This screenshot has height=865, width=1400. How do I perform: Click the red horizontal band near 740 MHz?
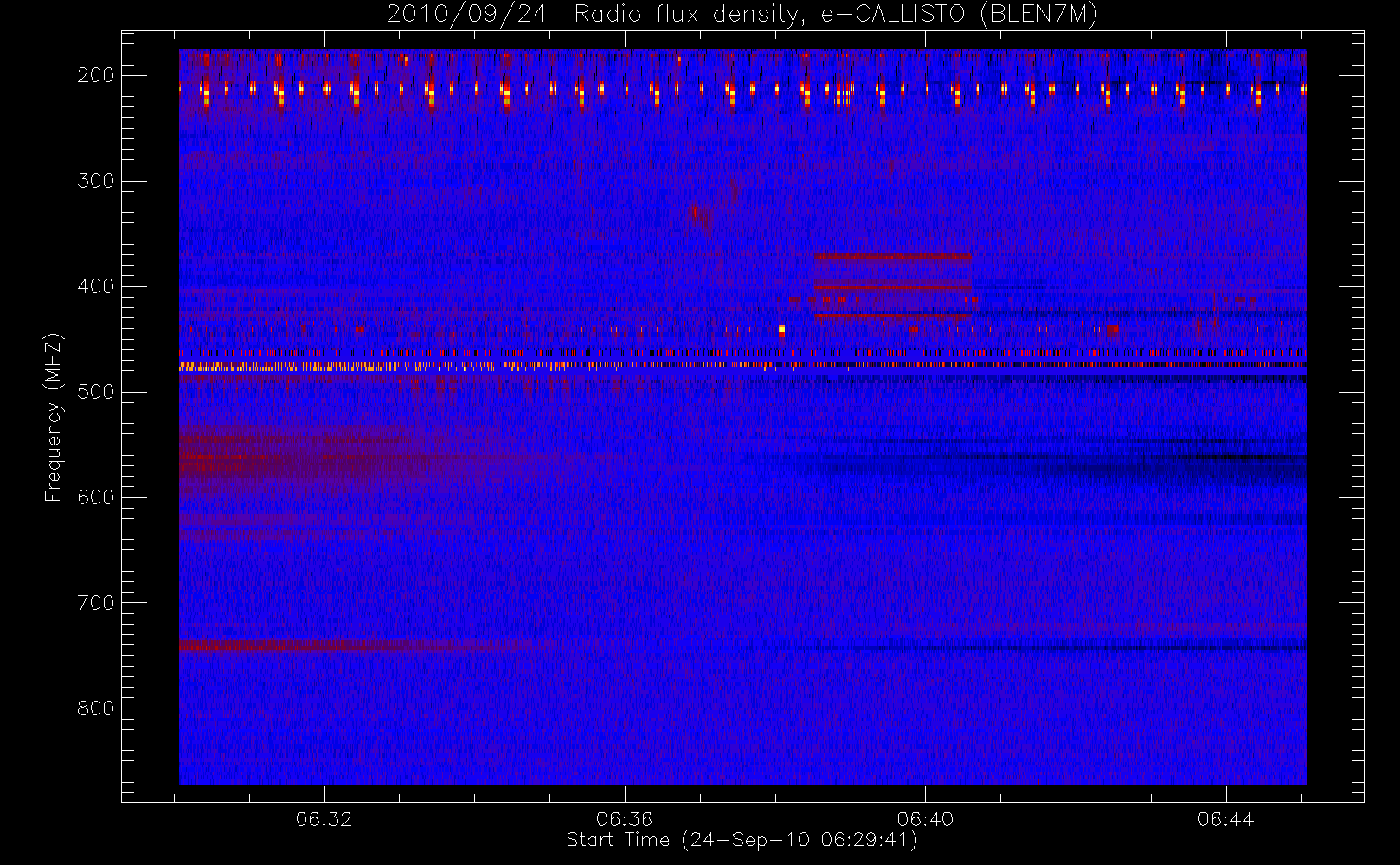point(355,644)
